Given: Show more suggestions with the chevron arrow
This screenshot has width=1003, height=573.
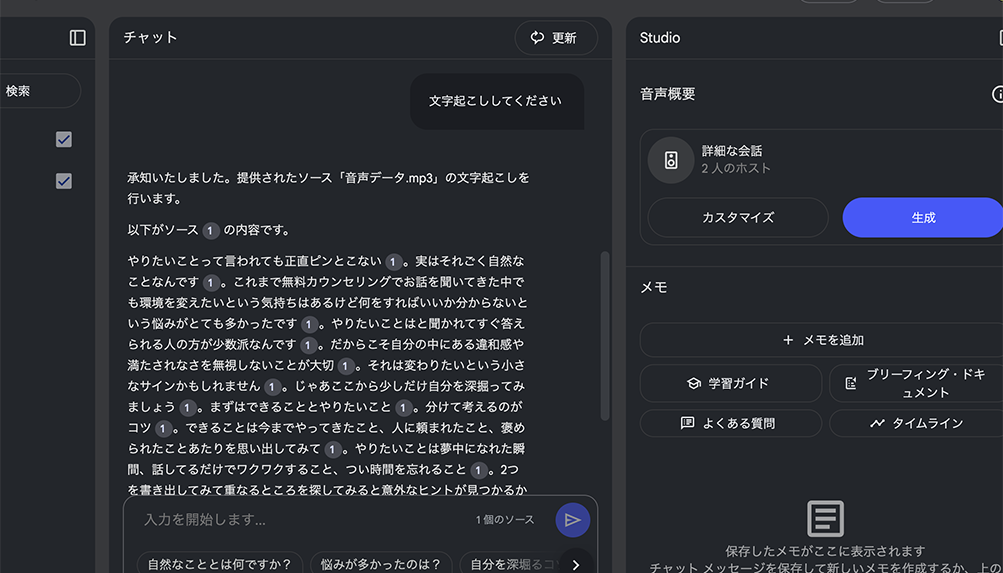Looking at the screenshot, I should pyautogui.click(x=576, y=564).
